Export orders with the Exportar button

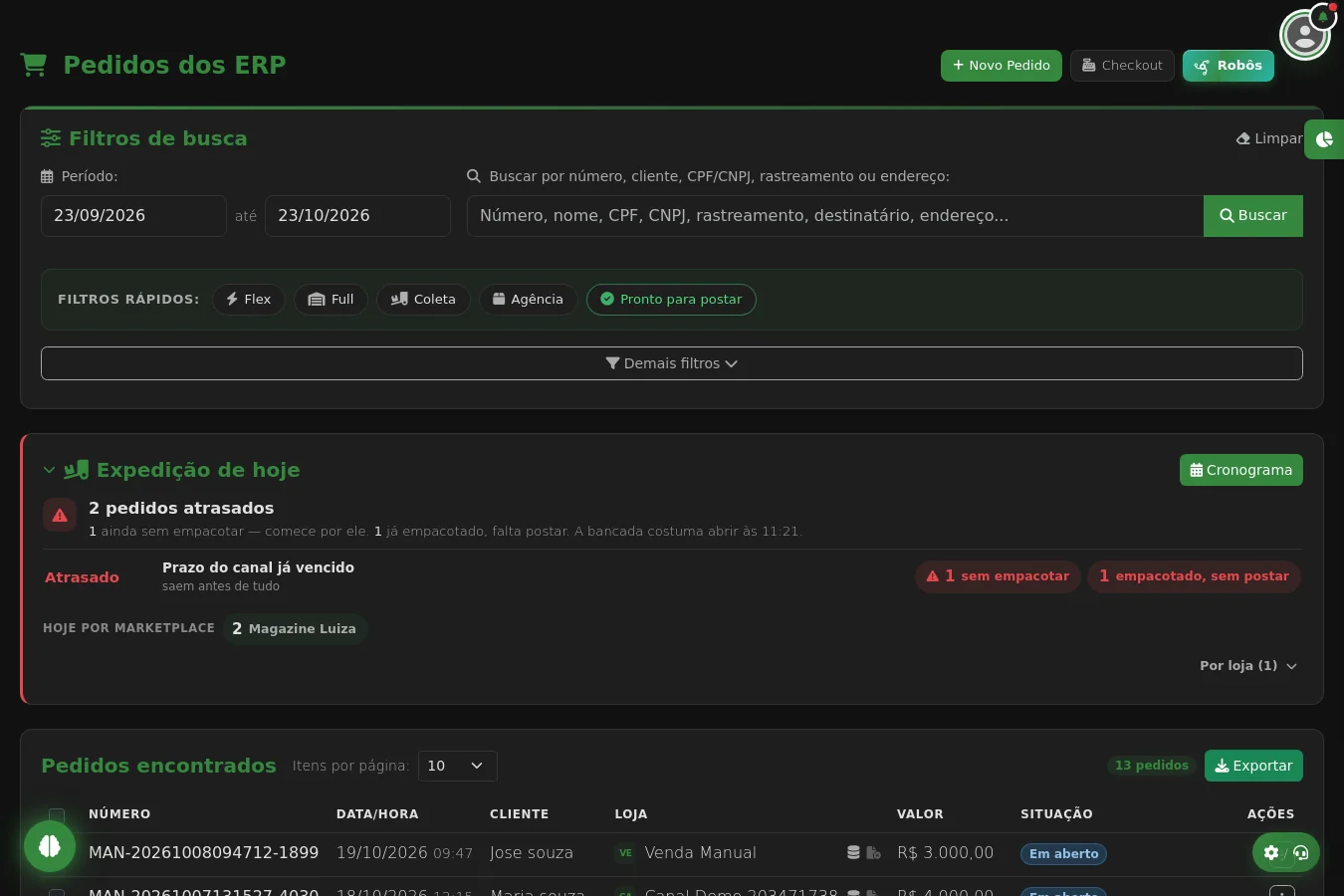click(1253, 766)
